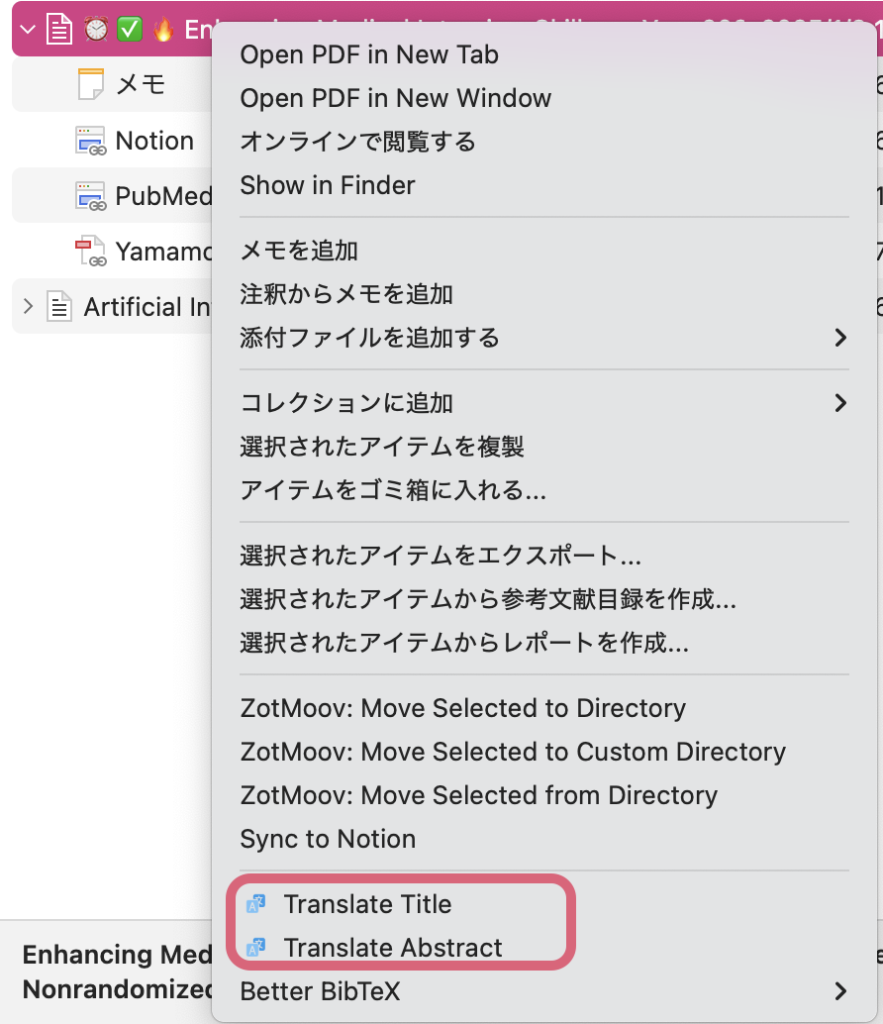Click the document icon of Artificial Intelligence item
The width and height of the screenshot is (883, 1024).
tap(60, 307)
